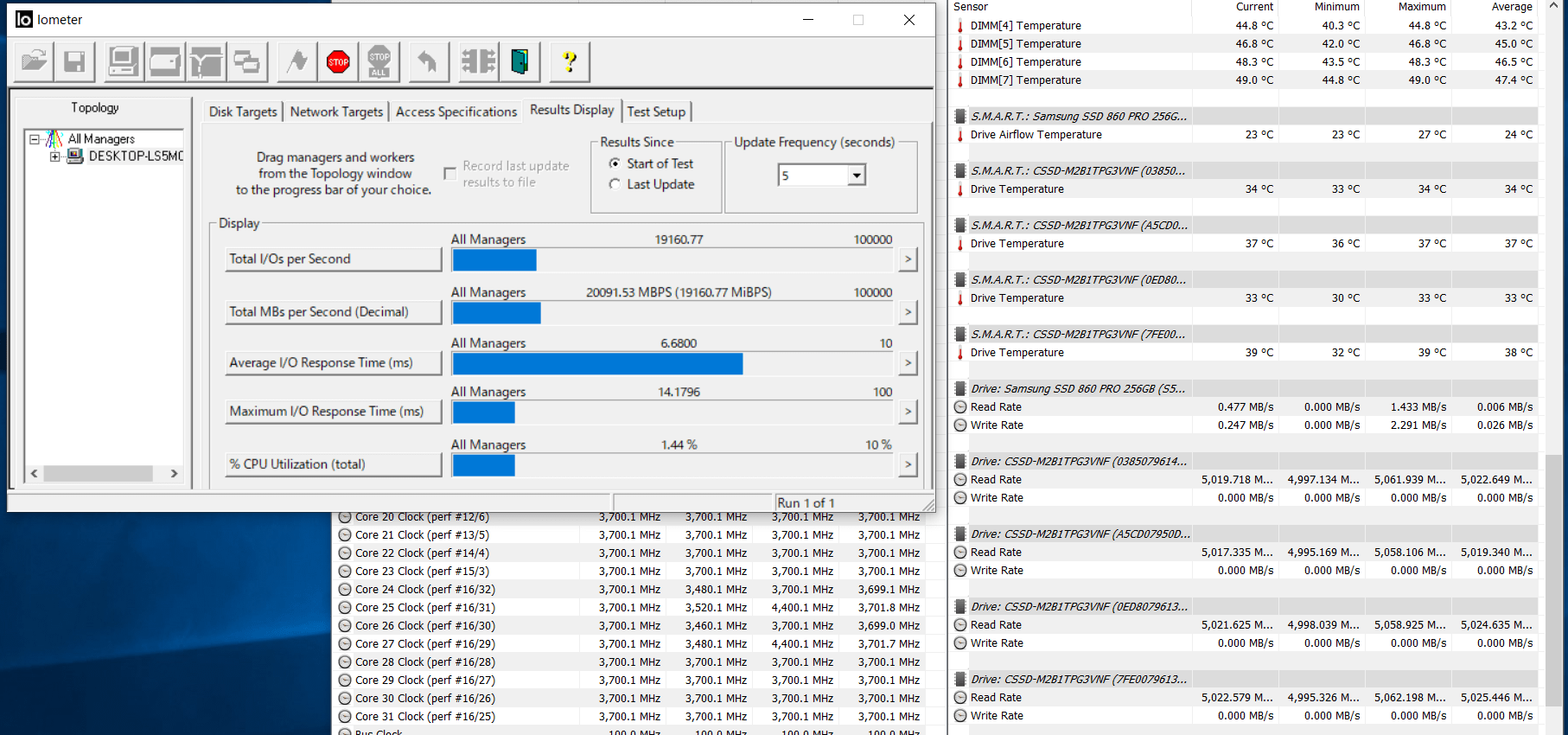Click the Total I/Os per Second button
This screenshot has width=1568, height=735.
[333, 259]
